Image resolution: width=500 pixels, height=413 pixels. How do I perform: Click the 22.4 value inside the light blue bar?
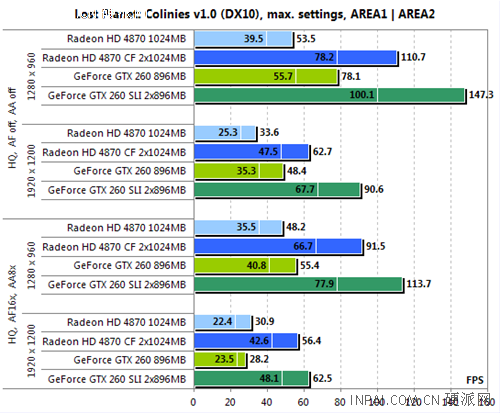(x=222, y=322)
